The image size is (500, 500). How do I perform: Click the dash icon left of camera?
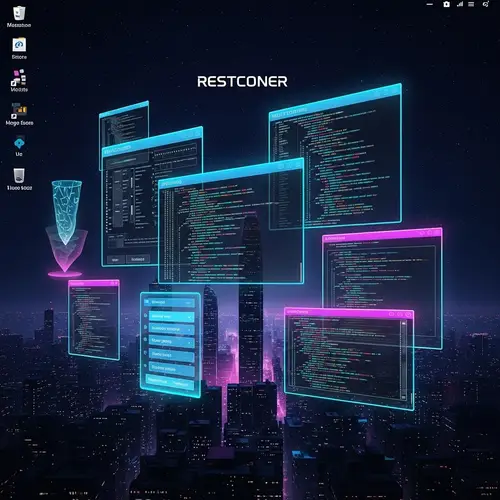point(430,4)
